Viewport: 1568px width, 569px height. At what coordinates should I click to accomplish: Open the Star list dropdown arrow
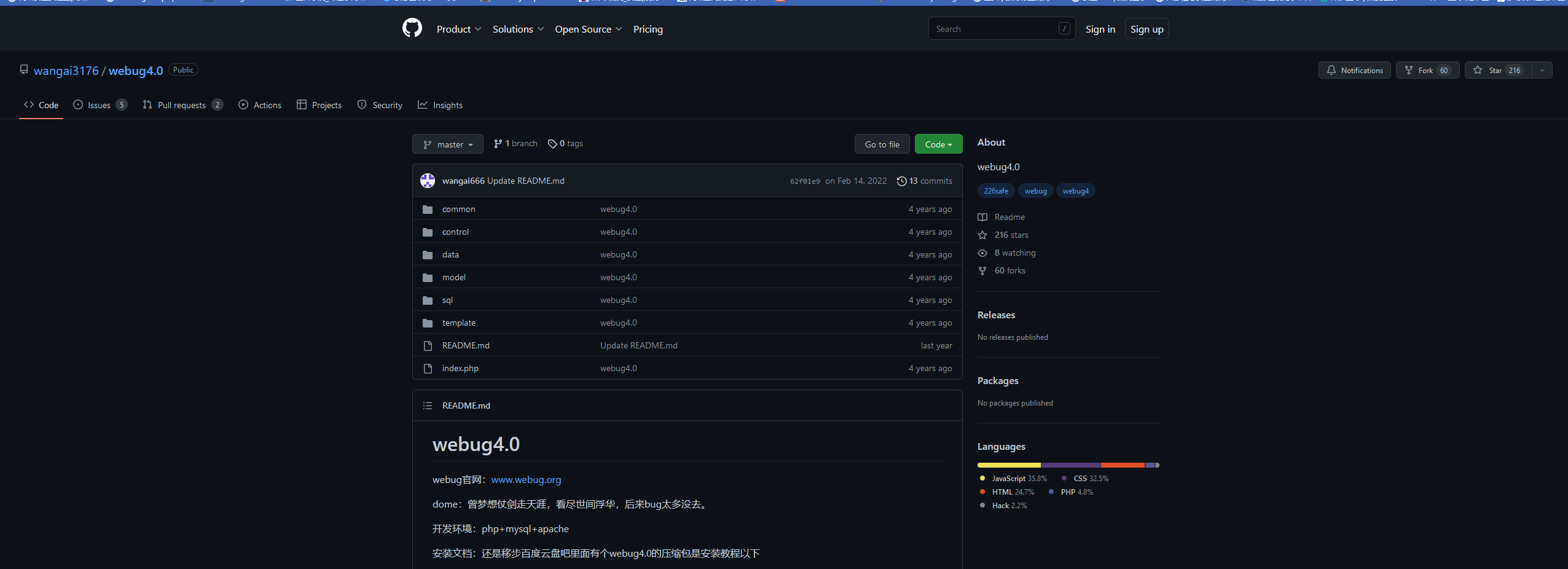[1542, 70]
